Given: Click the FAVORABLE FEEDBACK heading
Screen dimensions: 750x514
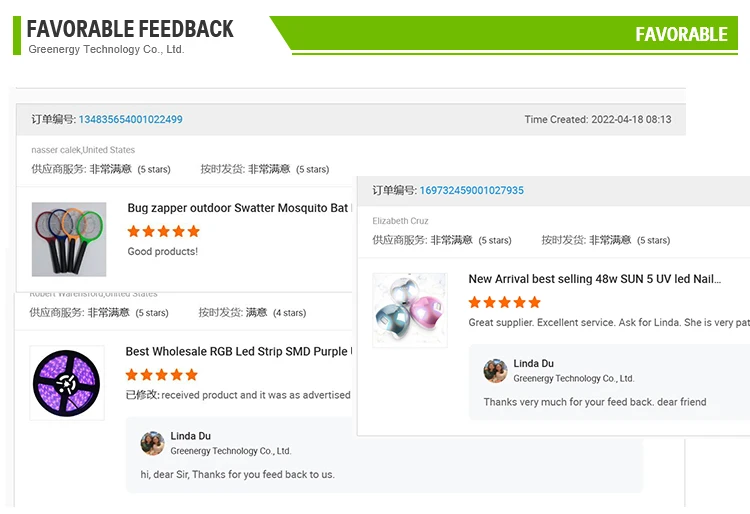Looking at the screenshot, I should click(130, 28).
